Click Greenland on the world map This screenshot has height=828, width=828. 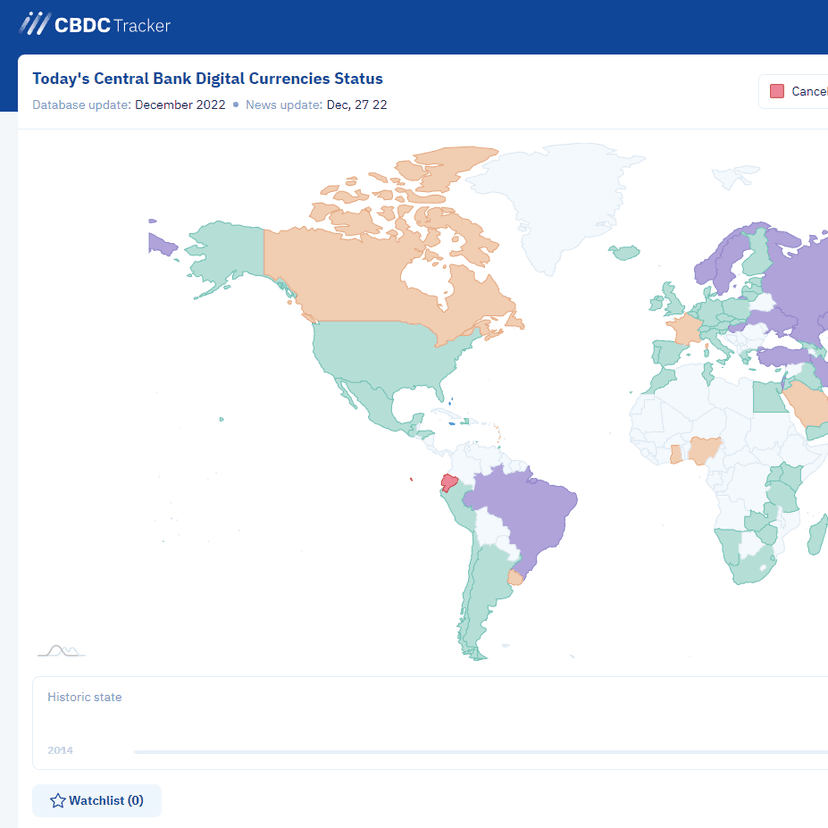click(x=560, y=201)
